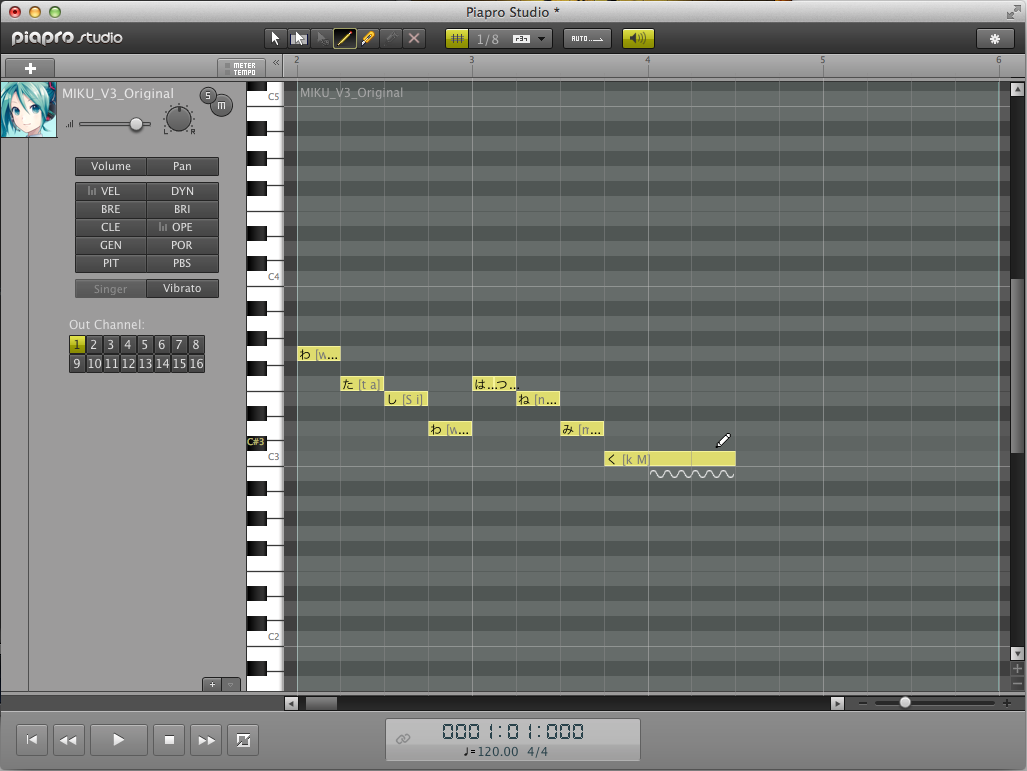Click the Miku singer avatar thumbnail
1027x771 pixels.
tap(29, 109)
